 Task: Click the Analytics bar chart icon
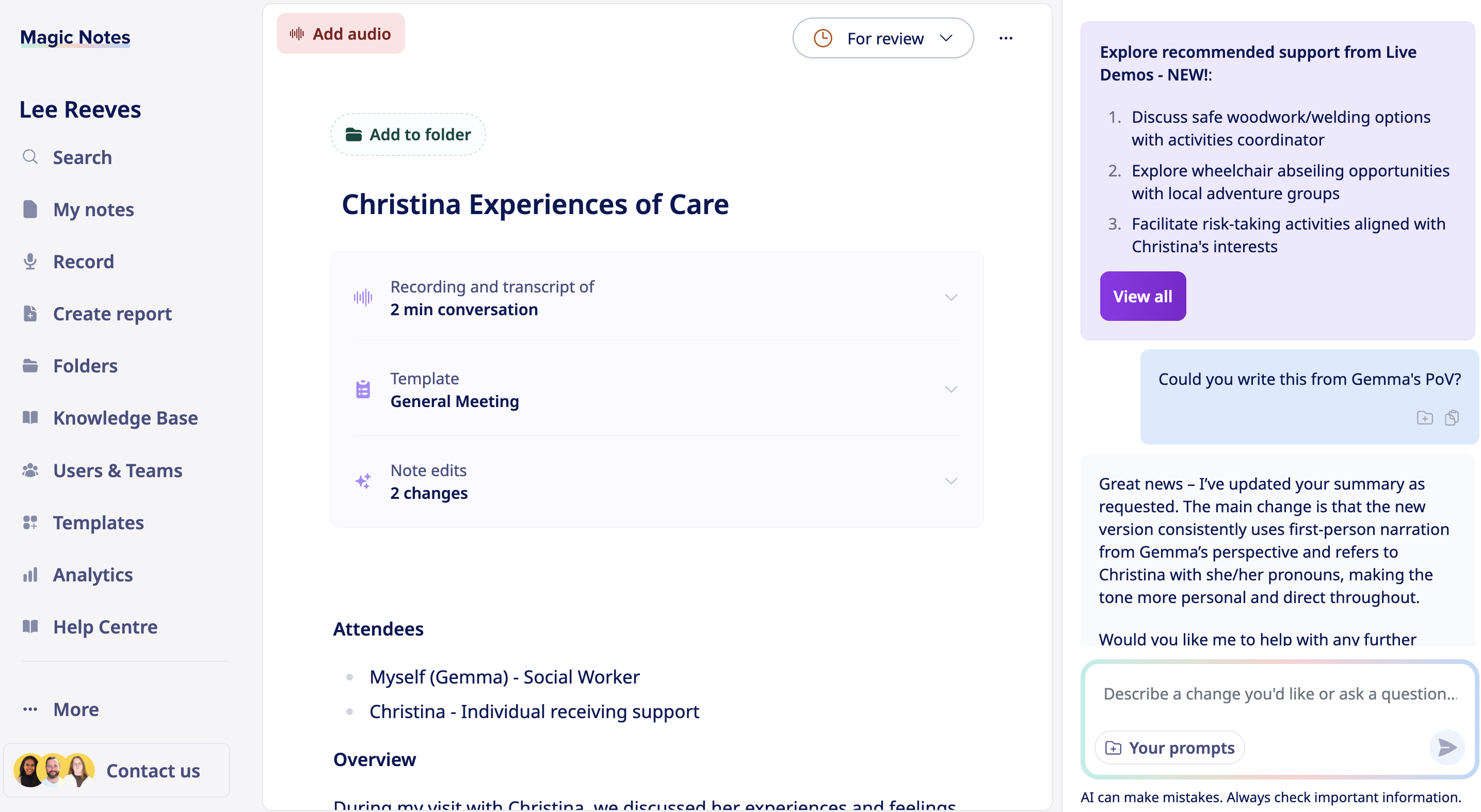tap(30, 575)
